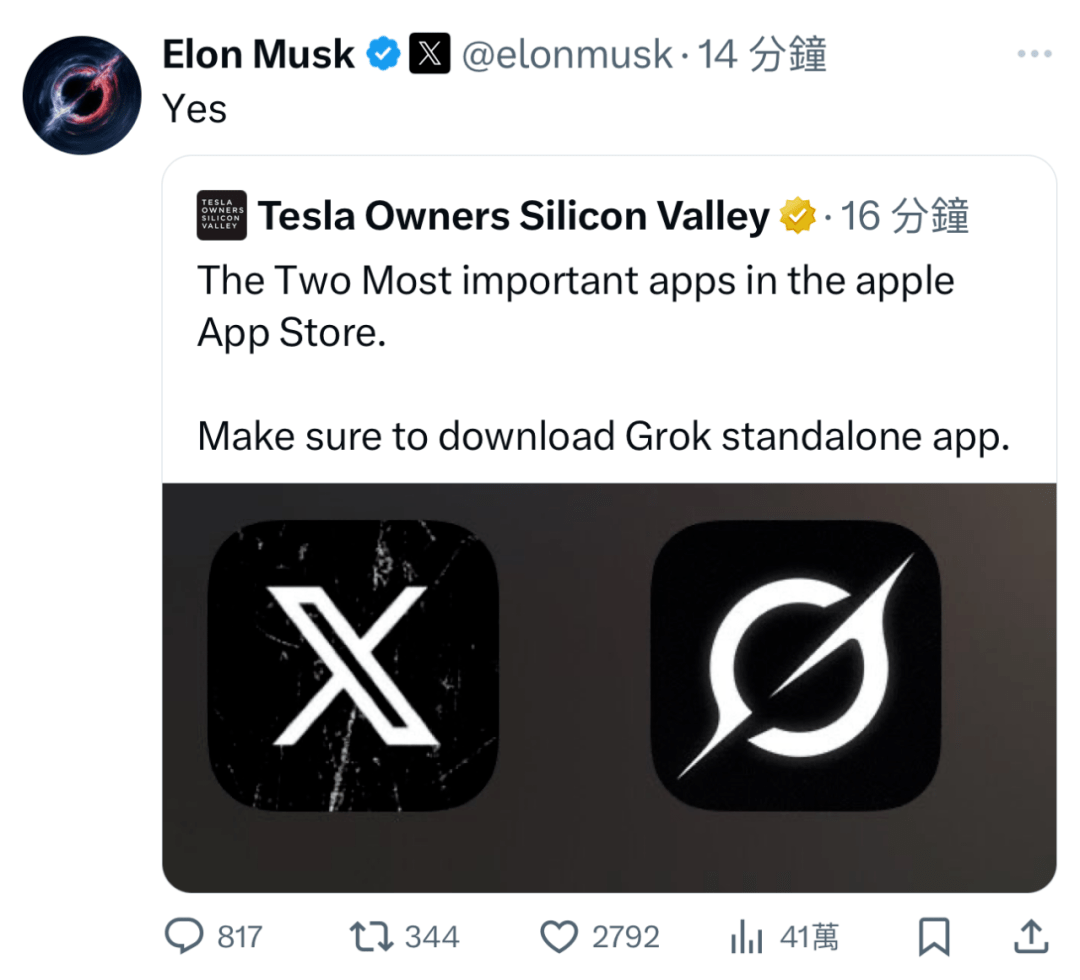Like the post with heart icon
Screen dimensions: 1080x980
click(558, 937)
